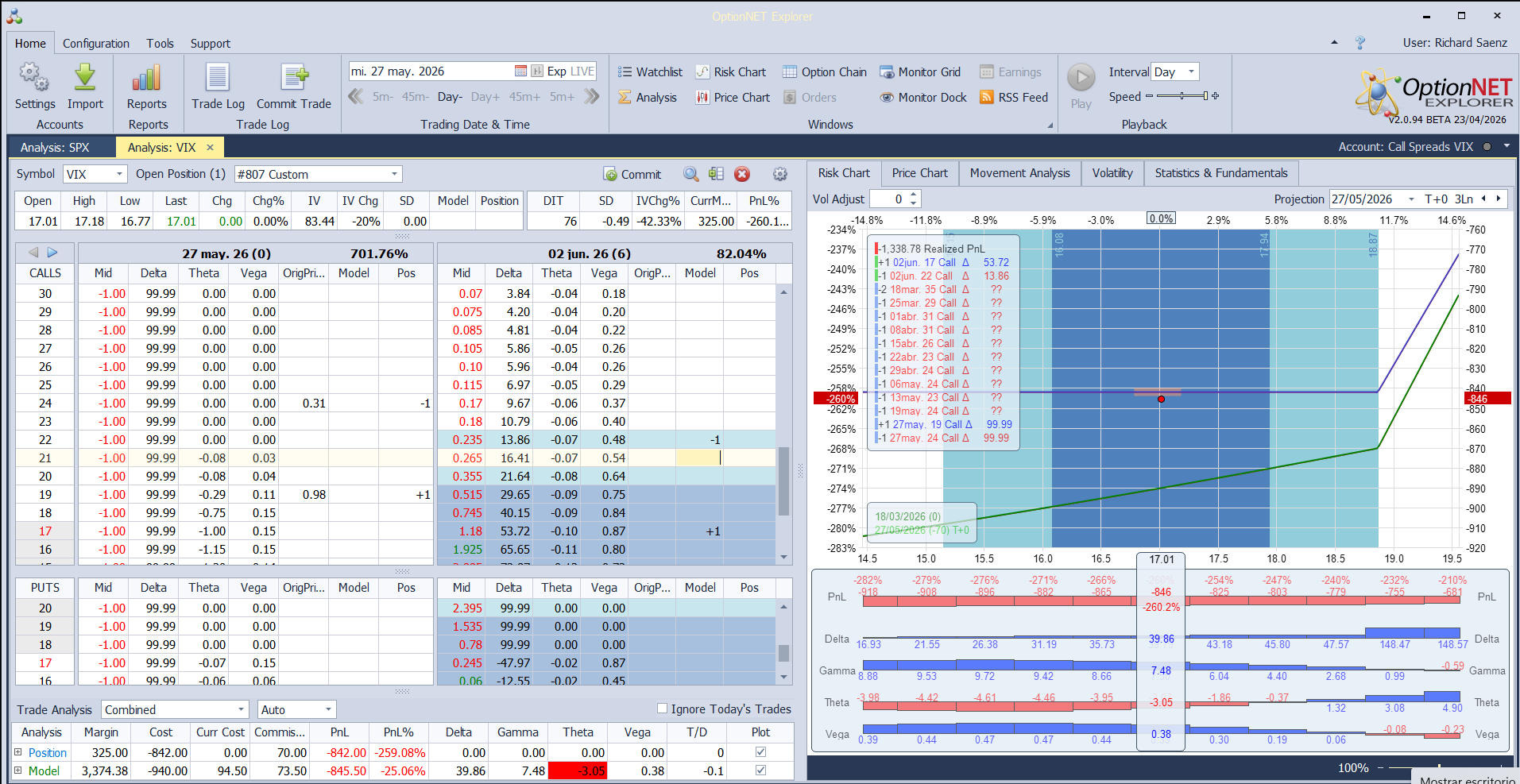The height and width of the screenshot is (784, 1520).
Task: Open the Reports bar chart icon
Action: tap(147, 77)
